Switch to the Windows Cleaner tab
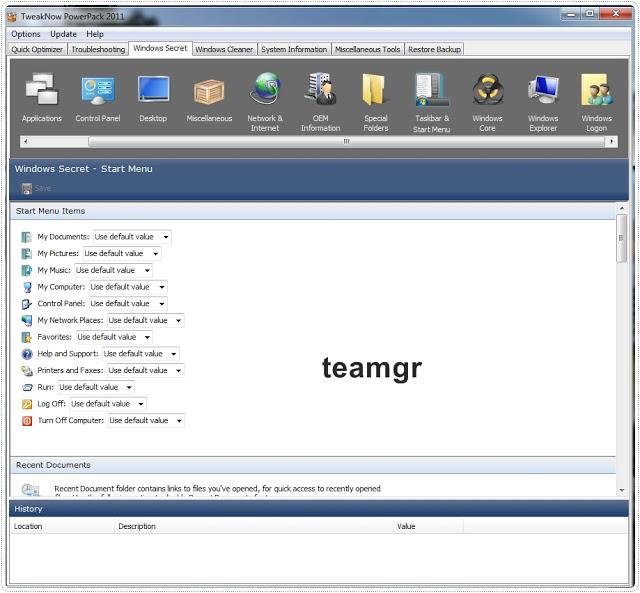 [x=224, y=49]
